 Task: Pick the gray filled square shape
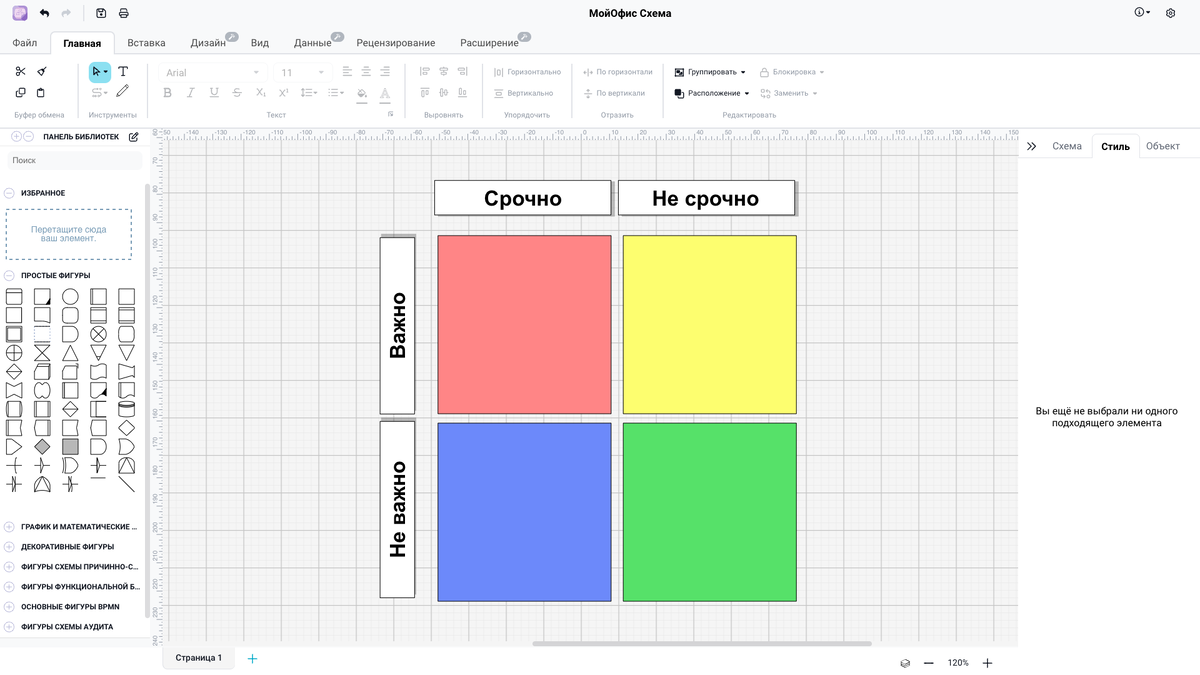coord(70,446)
